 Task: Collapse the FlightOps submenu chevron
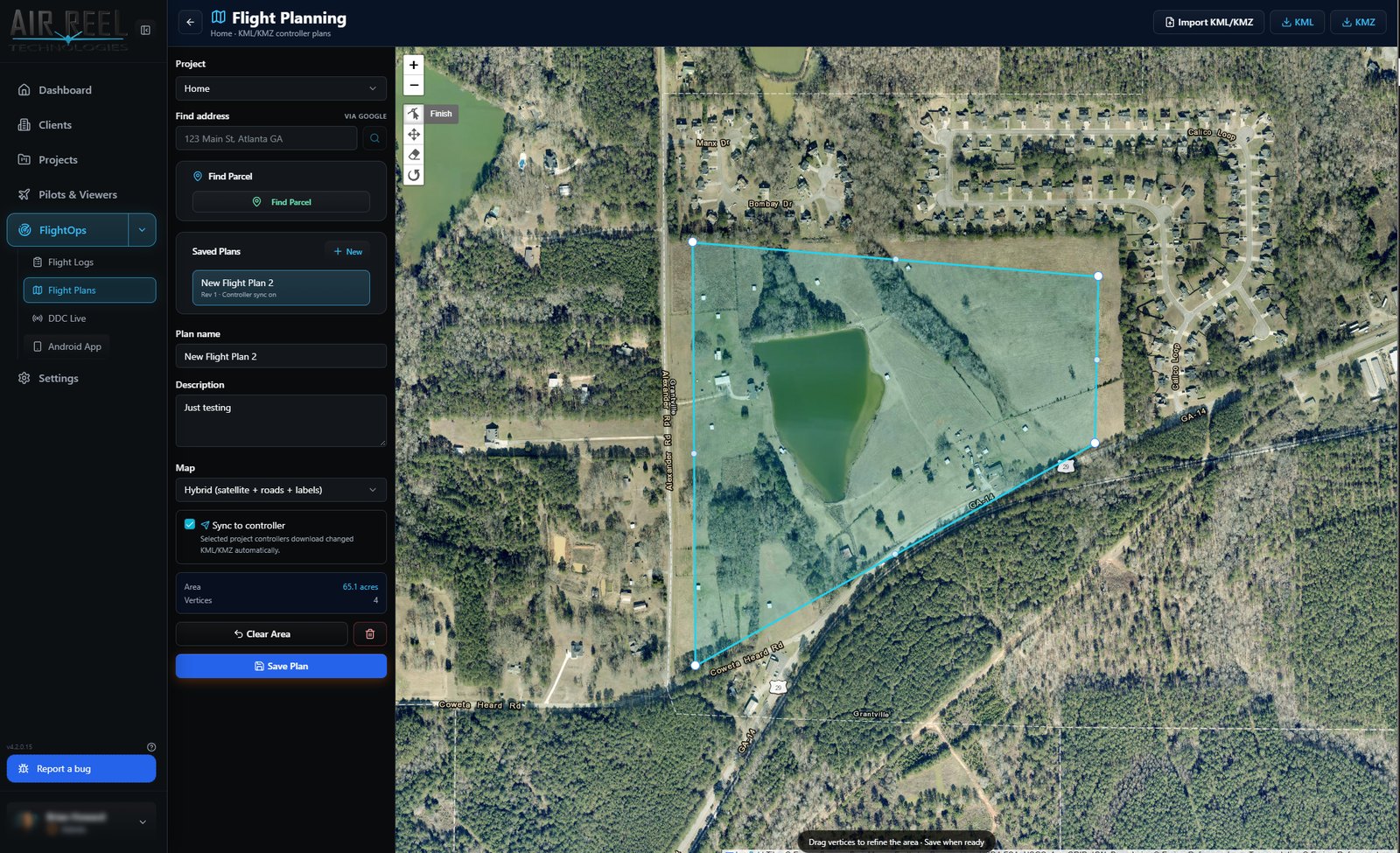[142, 230]
